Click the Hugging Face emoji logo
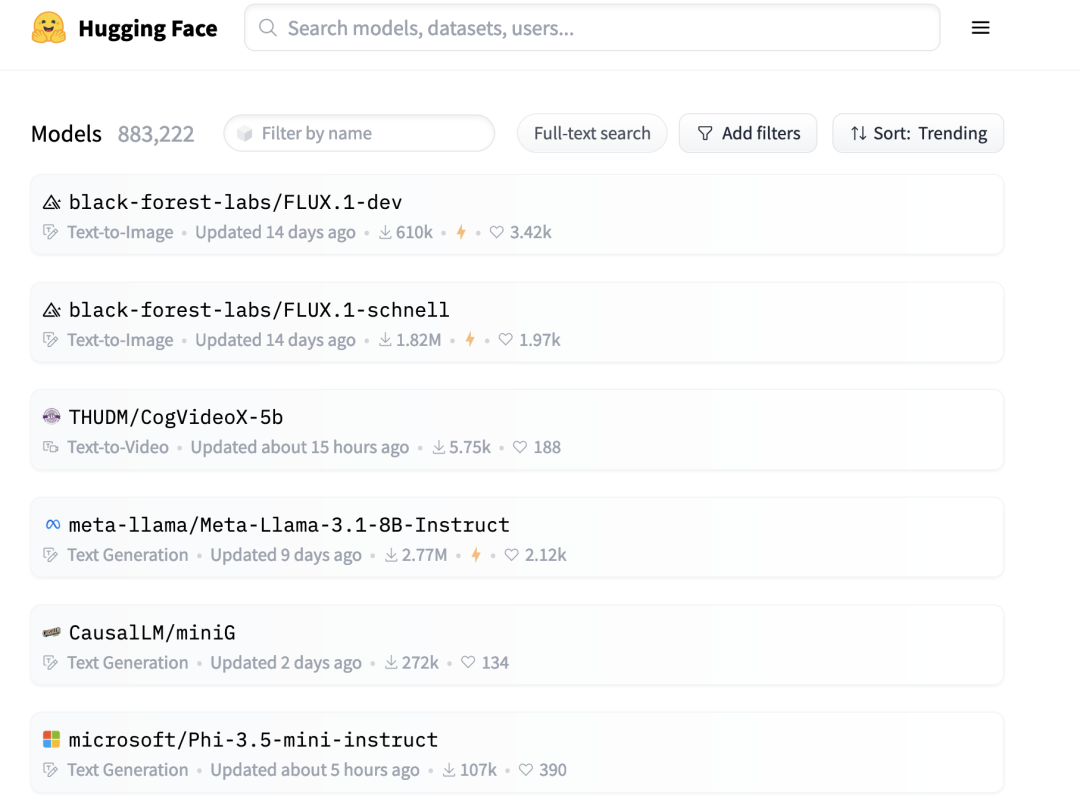 click(49, 28)
